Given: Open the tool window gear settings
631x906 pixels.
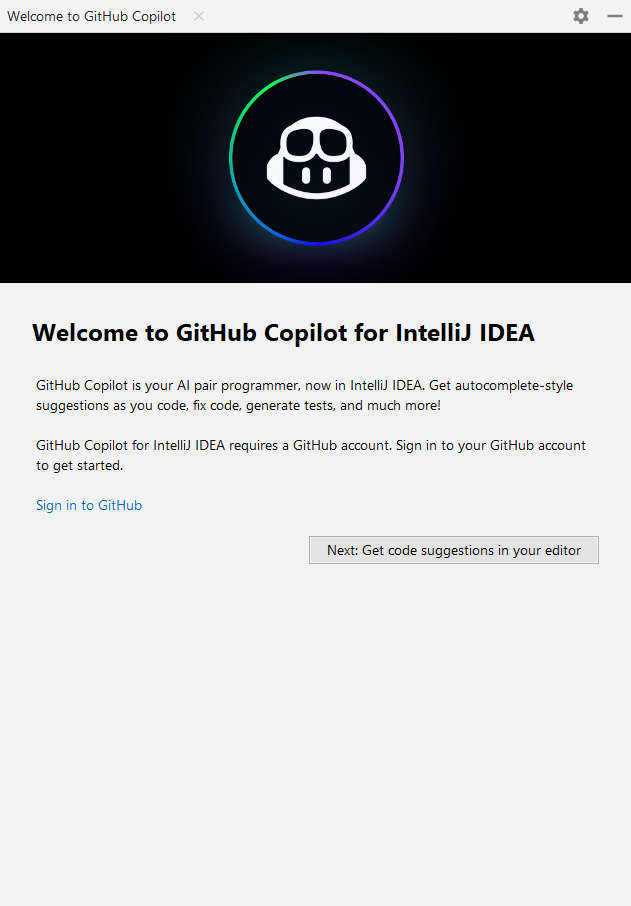Looking at the screenshot, I should [581, 16].
